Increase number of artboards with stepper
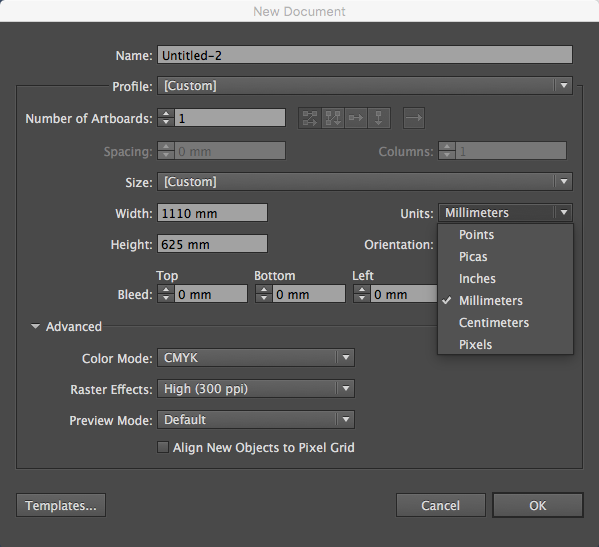This screenshot has height=547, width=599. click(x=166, y=114)
